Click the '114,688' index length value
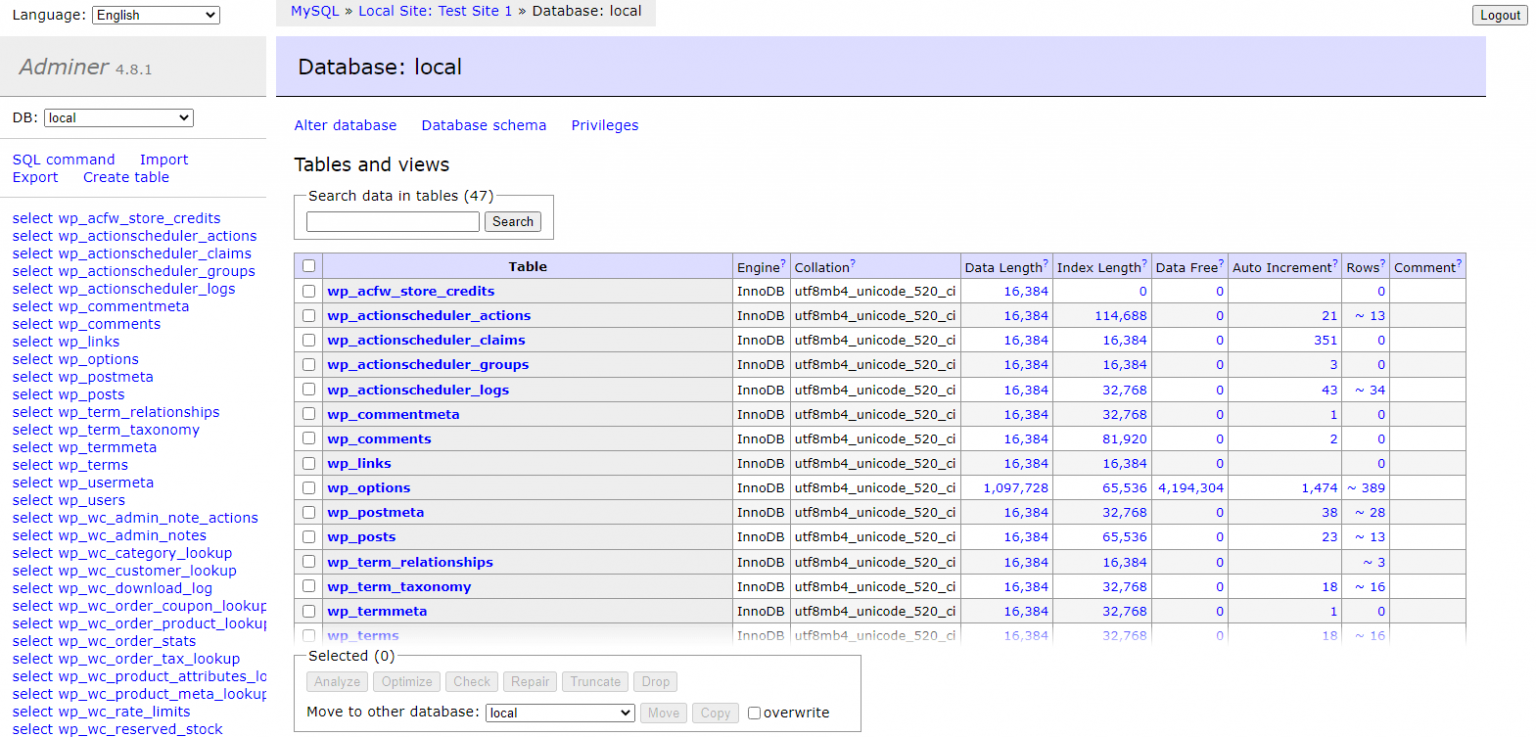Viewport: 1536px width, 737px height. click(1119, 315)
